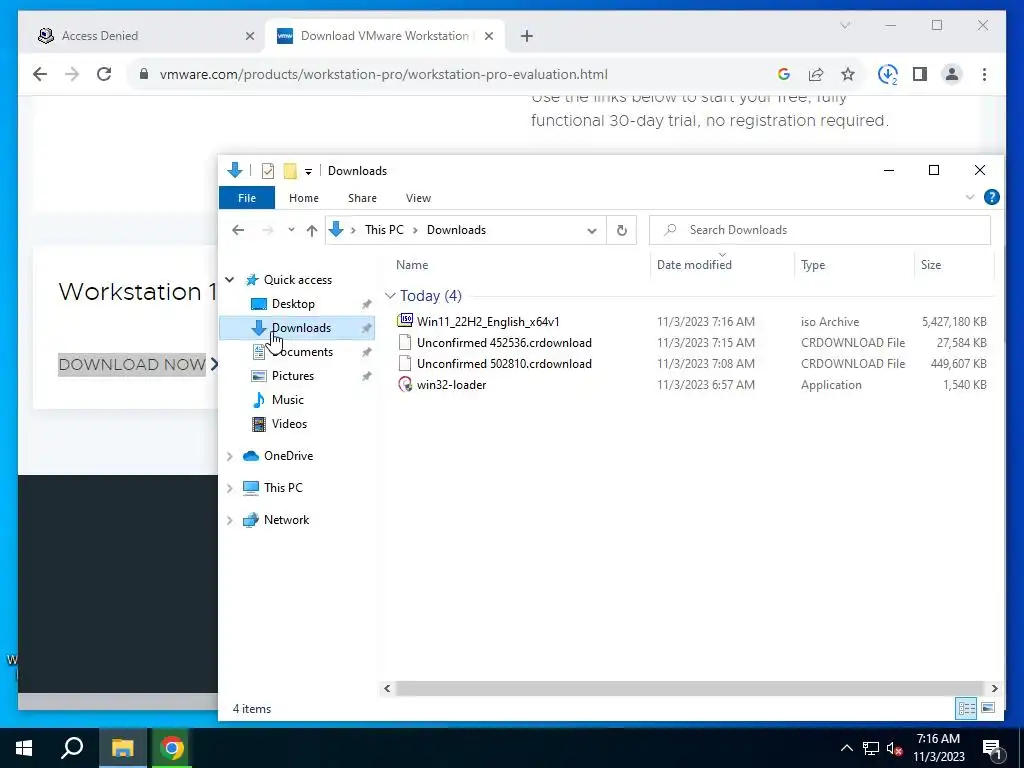This screenshot has height=768, width=1024.
Task: Open the File ribbon tab
Action: (247, 198)
